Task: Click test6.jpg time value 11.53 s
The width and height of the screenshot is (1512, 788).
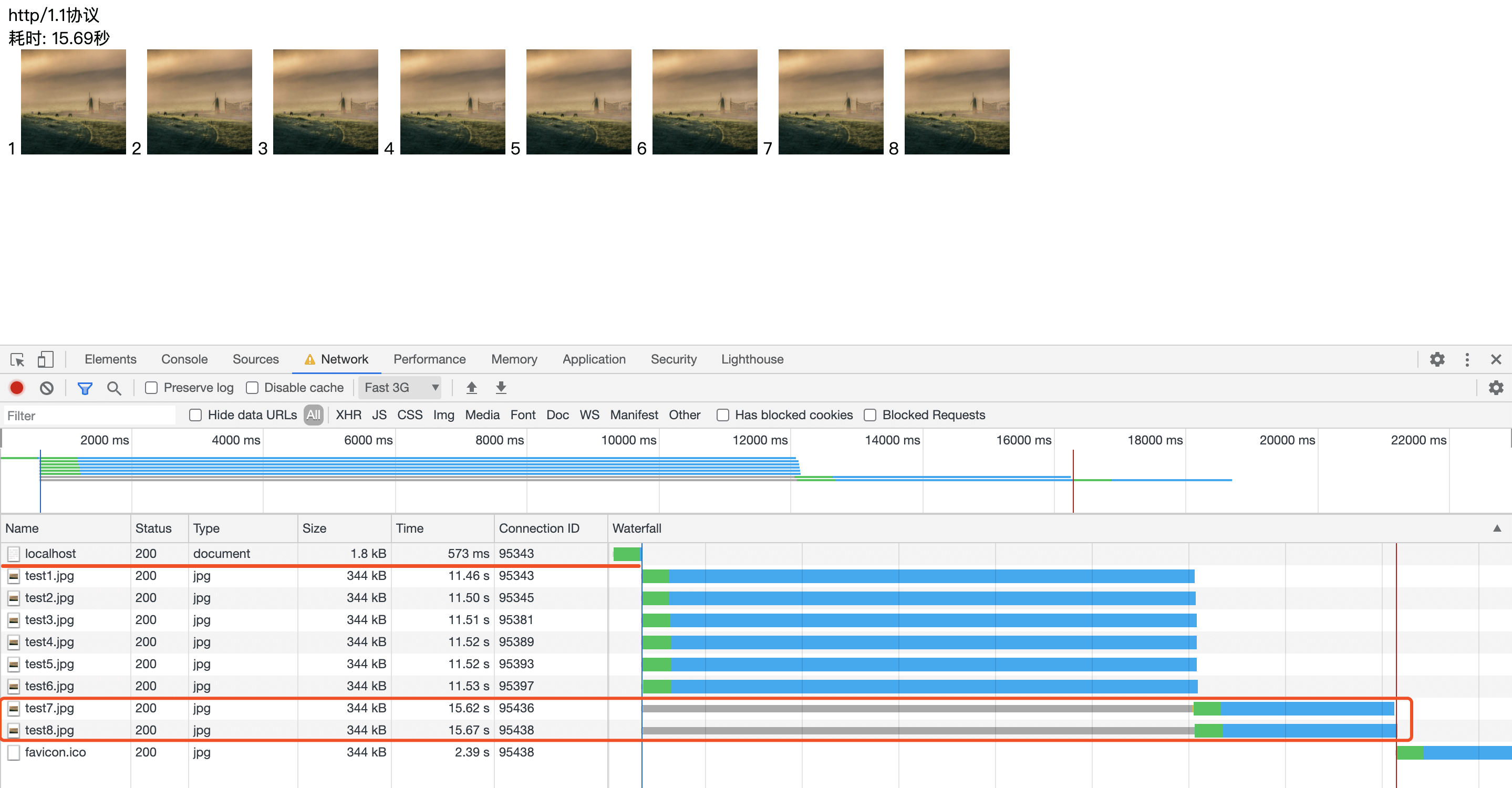Action: 469,686
